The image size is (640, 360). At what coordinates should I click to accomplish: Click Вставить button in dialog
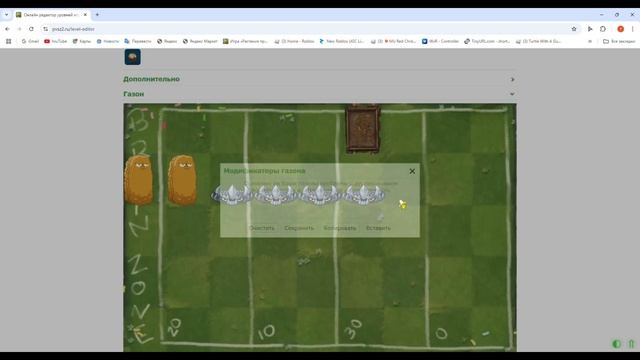(378, 228)
